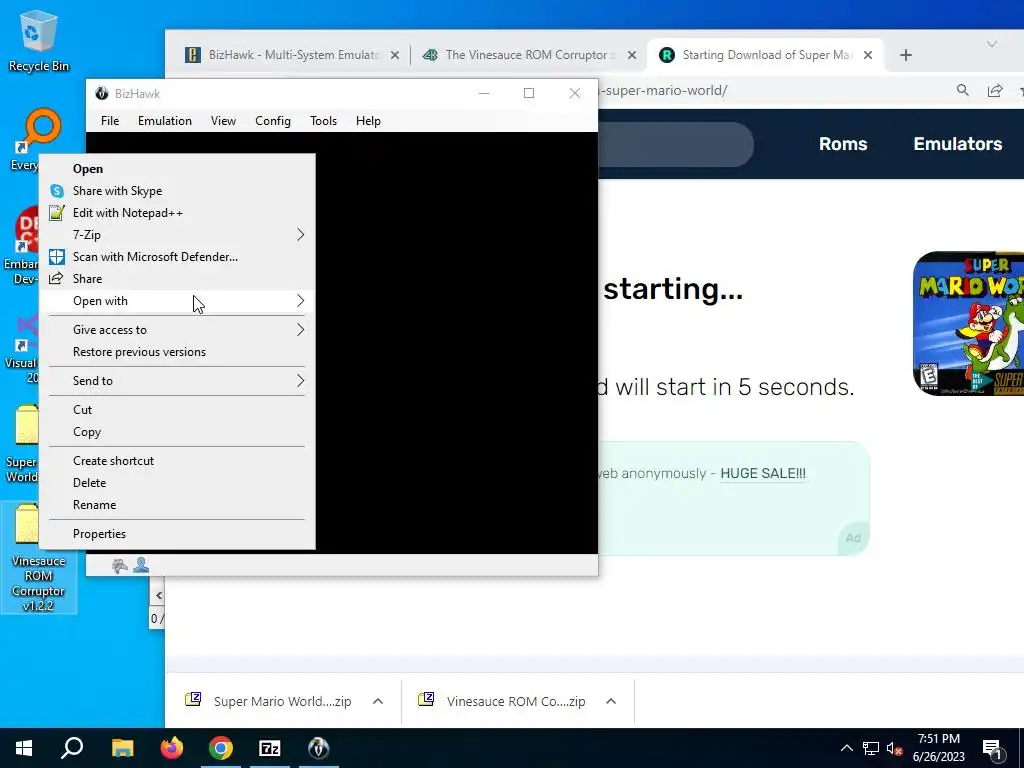
Task: Click the Super Mario World cover thumbnail
Action: point(968,323)
